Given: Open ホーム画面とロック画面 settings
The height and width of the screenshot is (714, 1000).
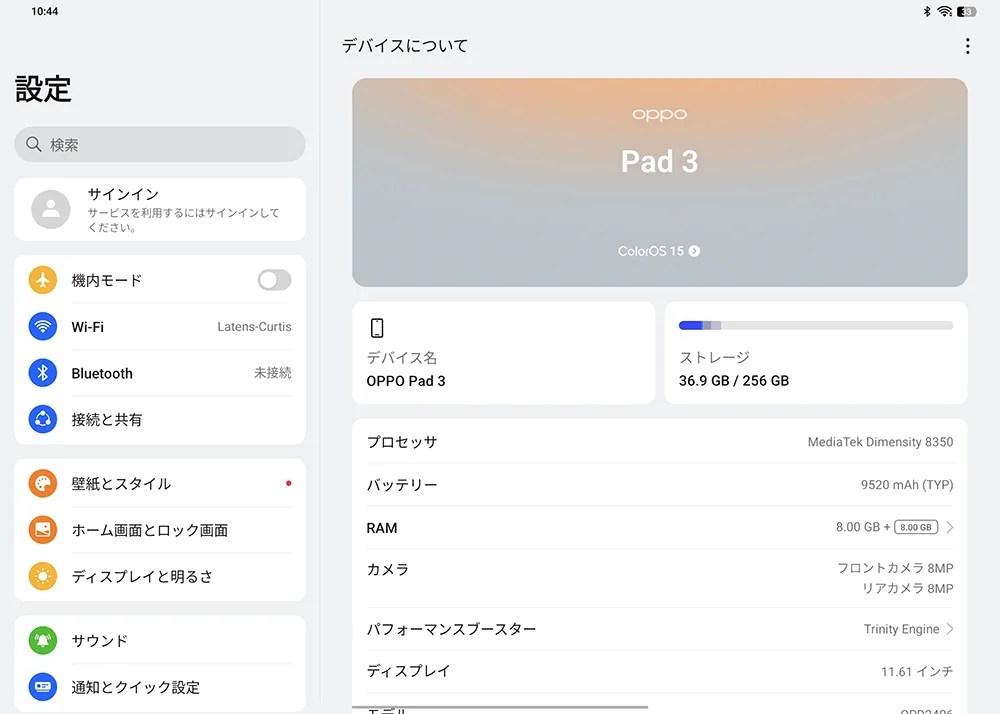Looking at the screenshot, I should point(160,530).
